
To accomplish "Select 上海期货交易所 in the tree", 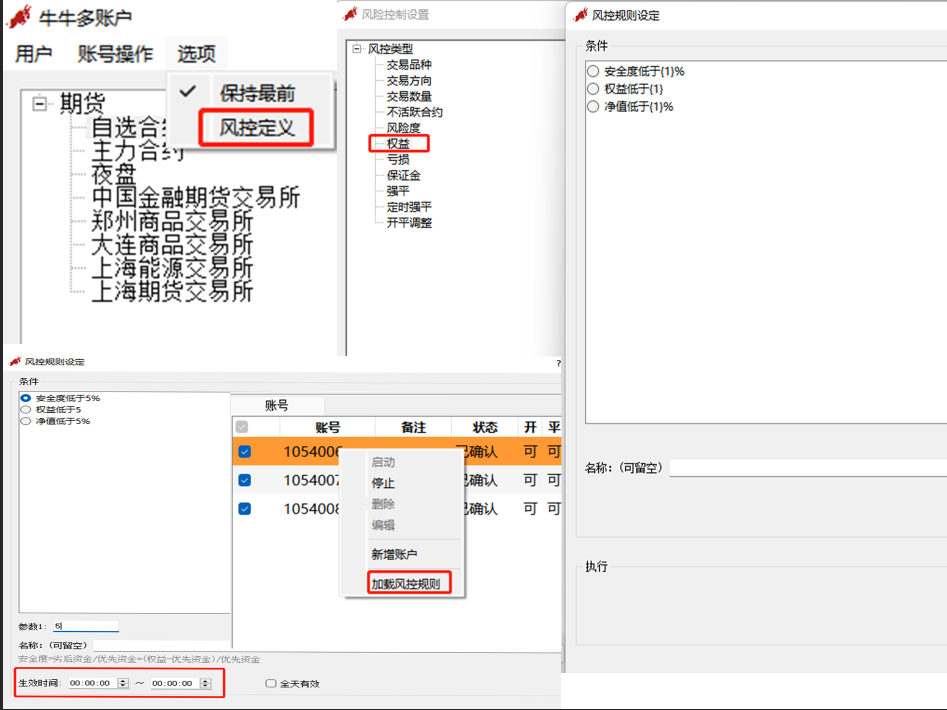I will point(172,292).
